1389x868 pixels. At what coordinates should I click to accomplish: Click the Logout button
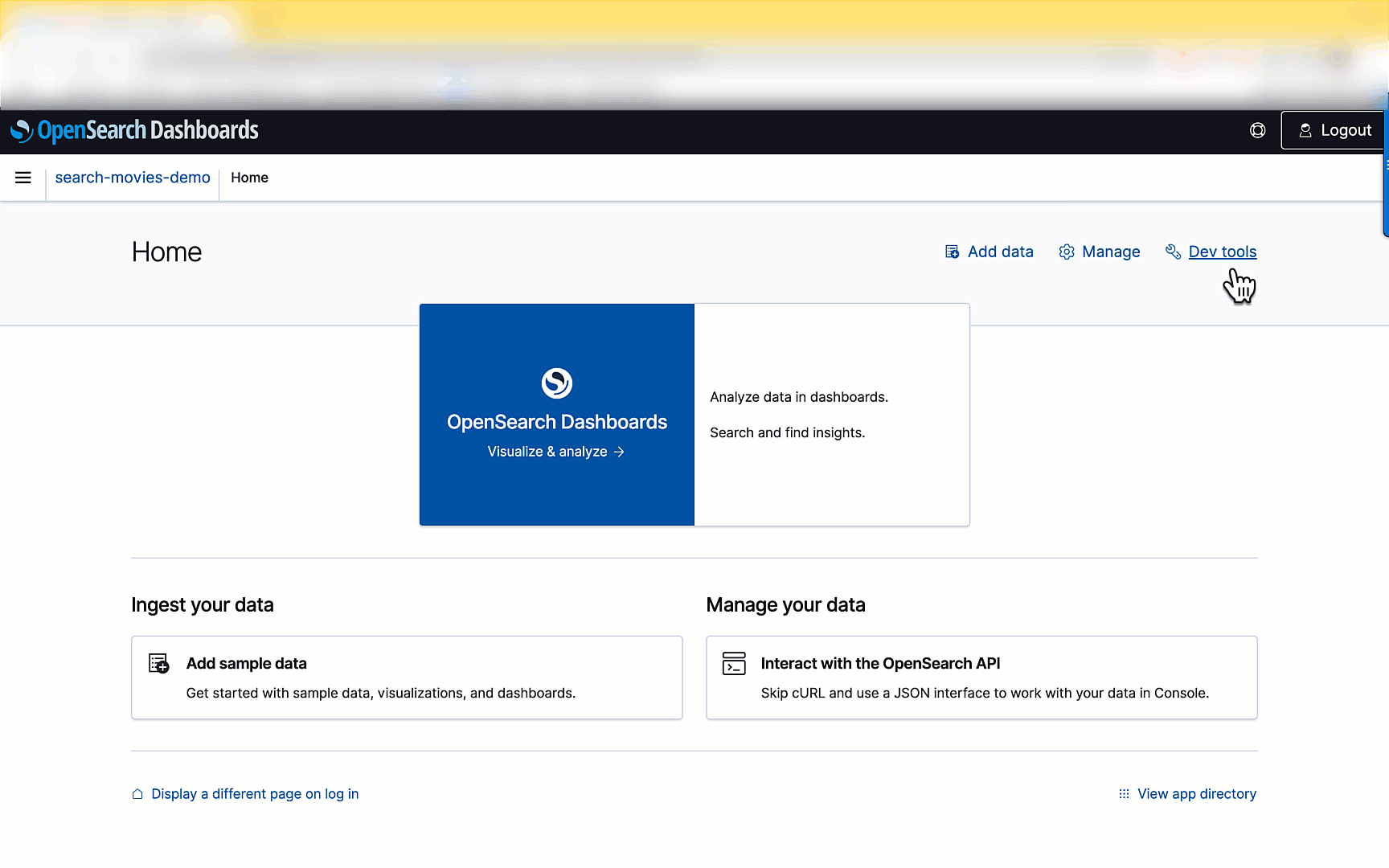coord(1334,130)
